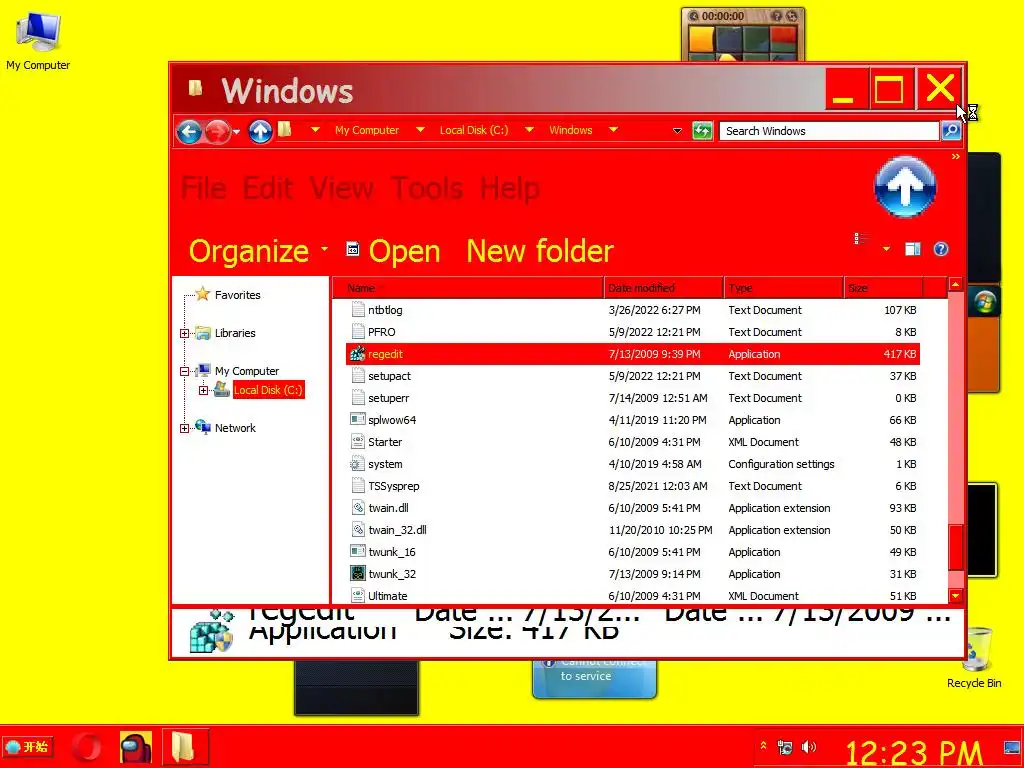Image resolution: width=1024 pixels, height=768 pixels.
Task: Click the scroll up arrow of file list
Action: coord(955,285)
